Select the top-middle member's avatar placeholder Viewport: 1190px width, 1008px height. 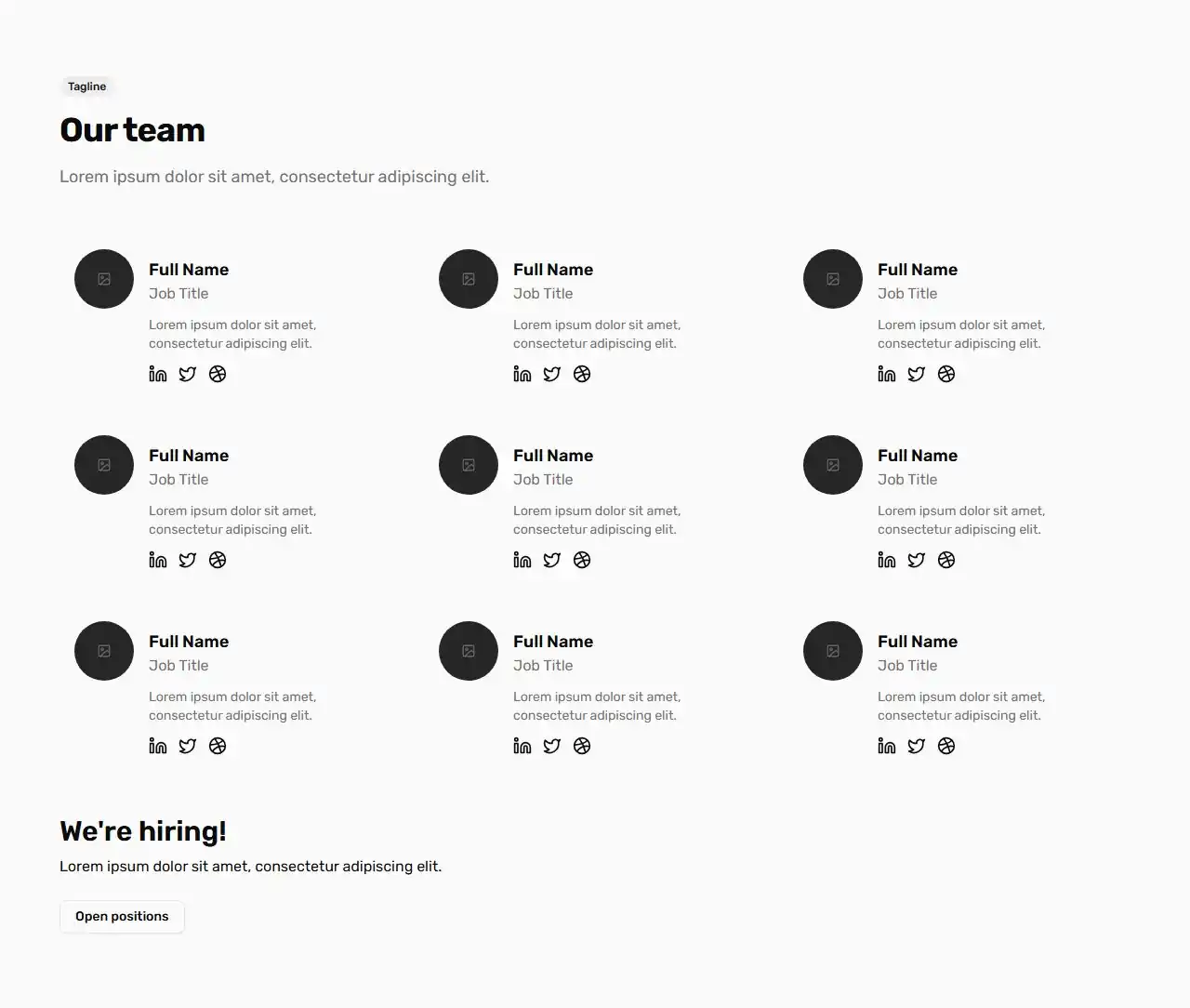tap(469, 279)
